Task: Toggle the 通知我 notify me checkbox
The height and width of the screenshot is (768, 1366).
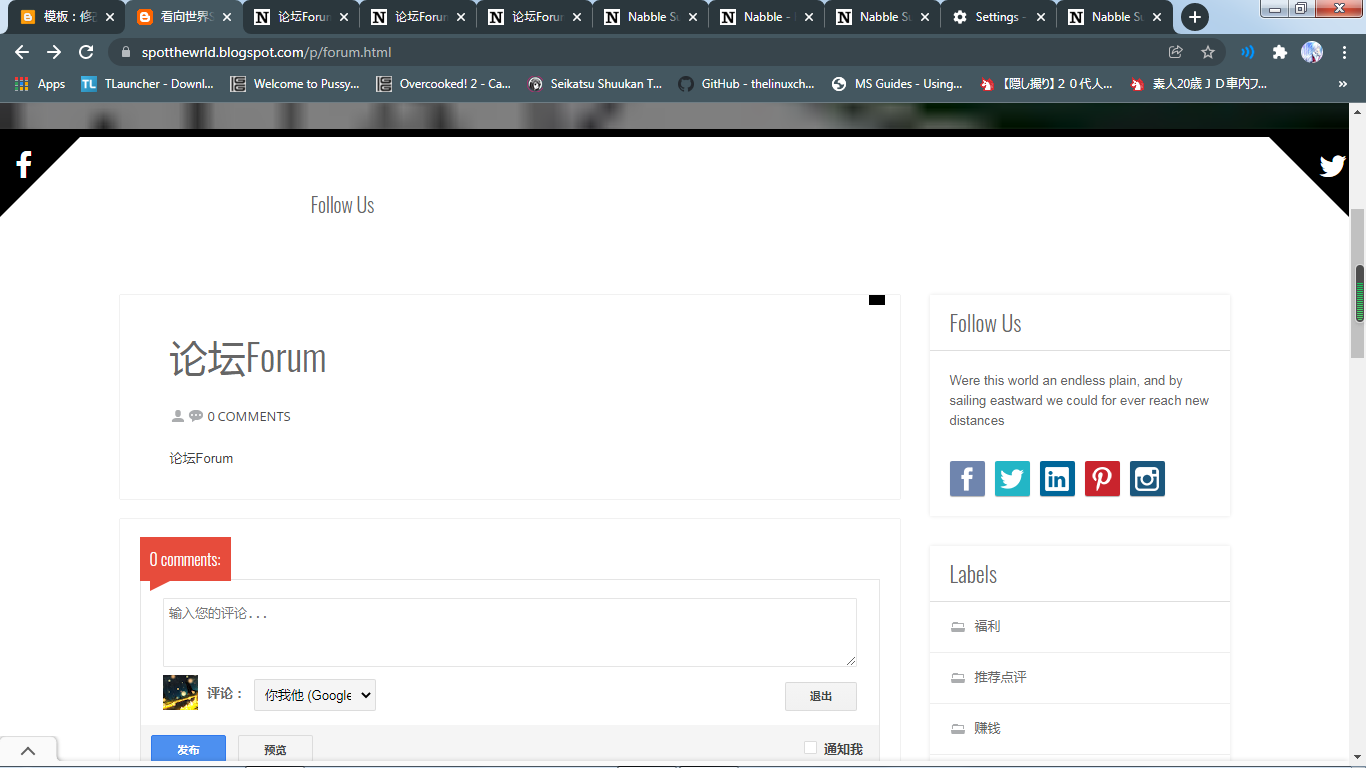Action: pyautogui.click(x=811, y=748)
